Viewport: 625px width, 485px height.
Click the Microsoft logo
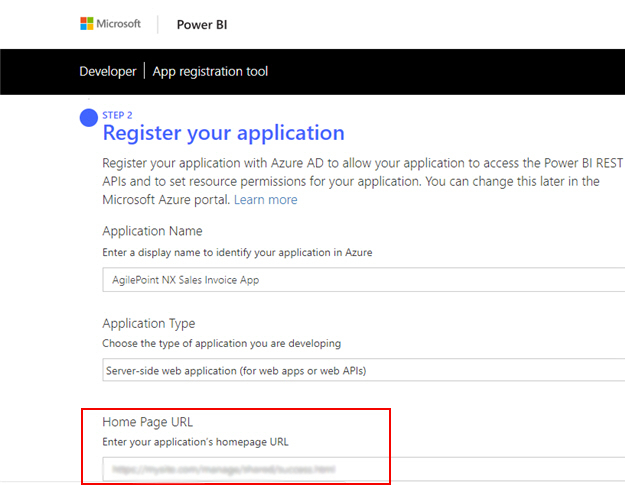[x=110, y=24]
